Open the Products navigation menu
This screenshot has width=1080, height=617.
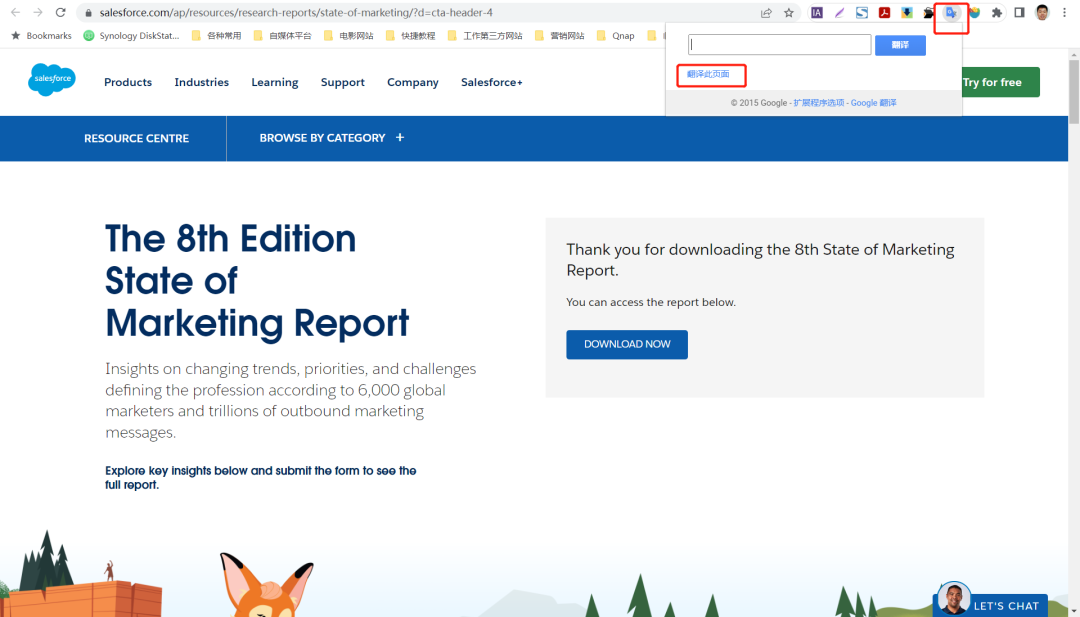pyautogui.click(x=128, y=82)
